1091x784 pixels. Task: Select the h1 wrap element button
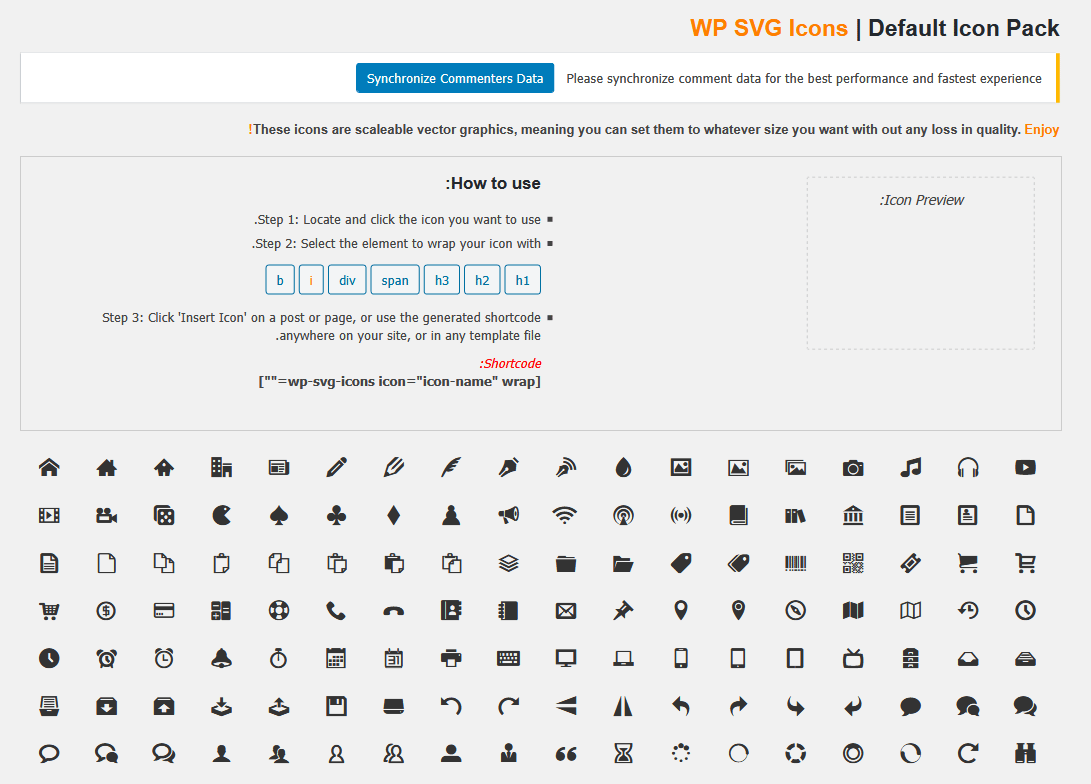(x=523, y=280)
